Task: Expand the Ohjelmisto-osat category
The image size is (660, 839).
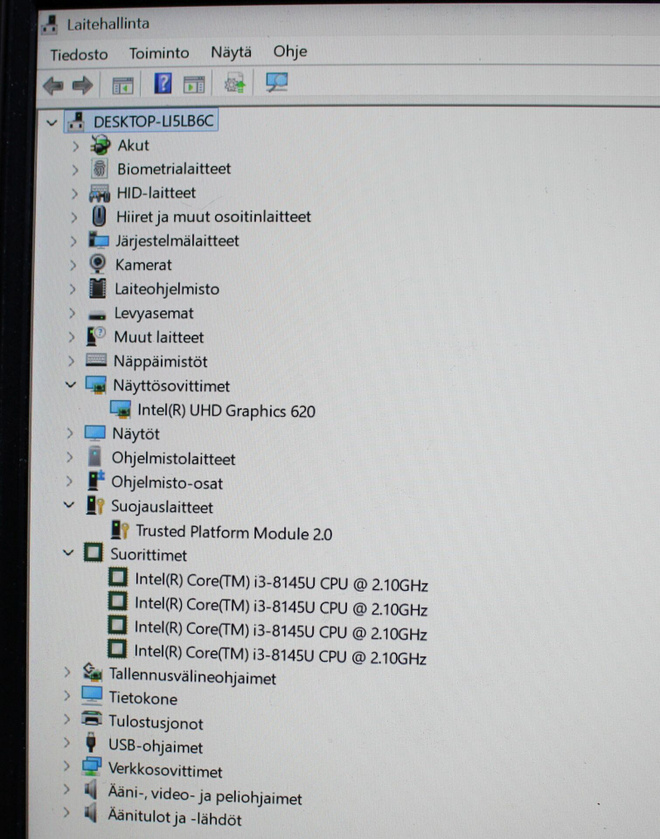Action: pyautogui.click(x=69, y=481)
